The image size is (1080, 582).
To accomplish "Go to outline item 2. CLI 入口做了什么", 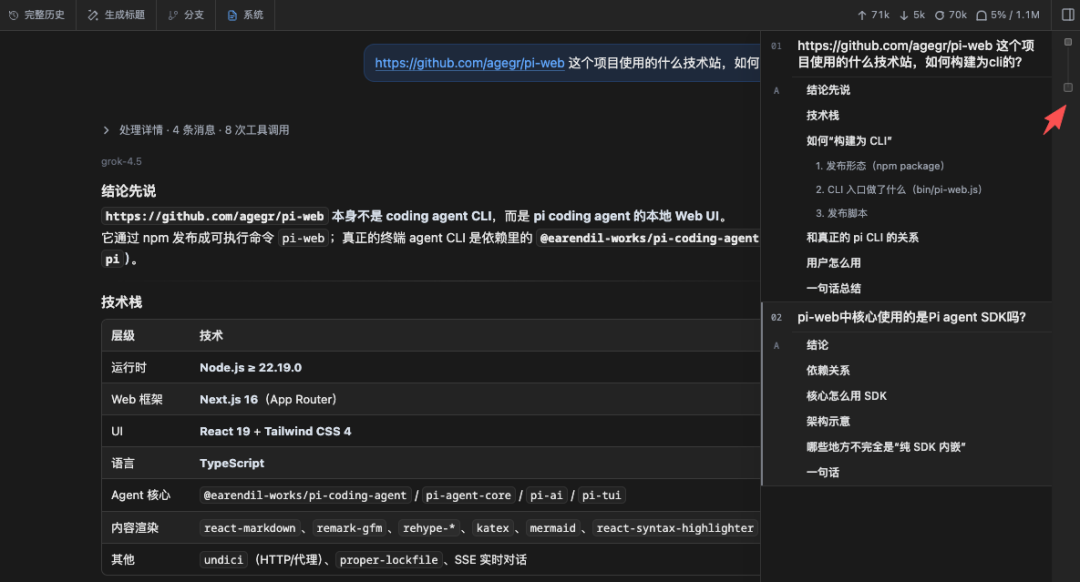I will coord(898,189).
